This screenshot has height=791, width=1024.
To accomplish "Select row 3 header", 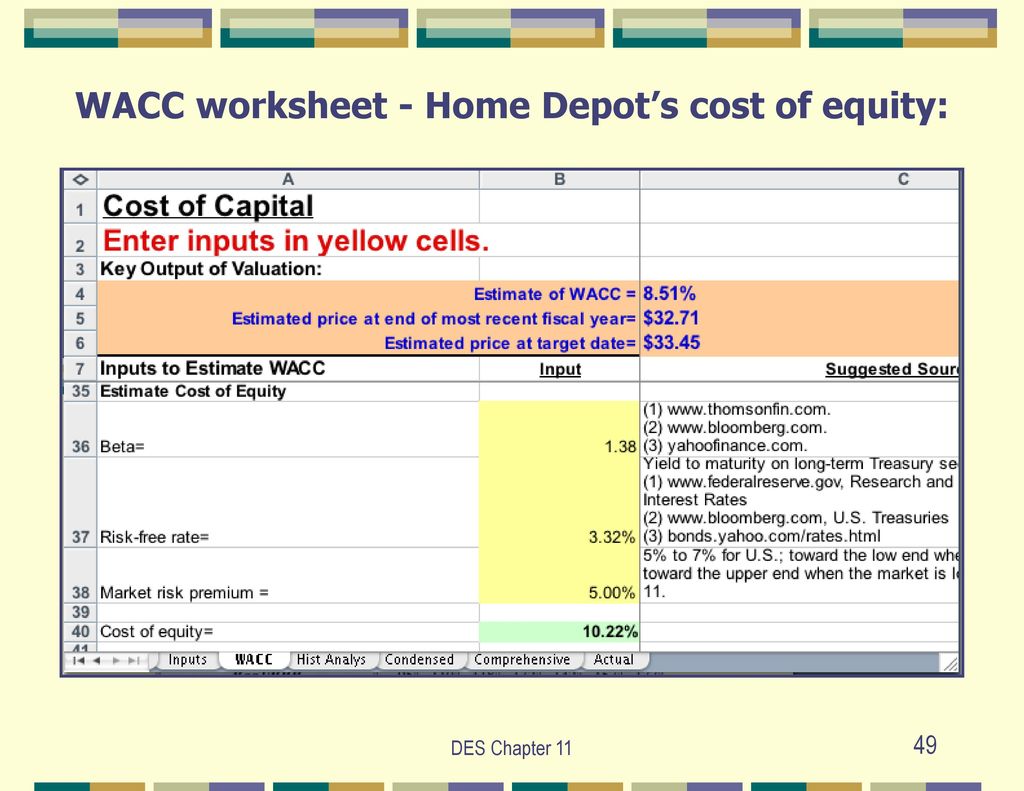I will (80, 269).
